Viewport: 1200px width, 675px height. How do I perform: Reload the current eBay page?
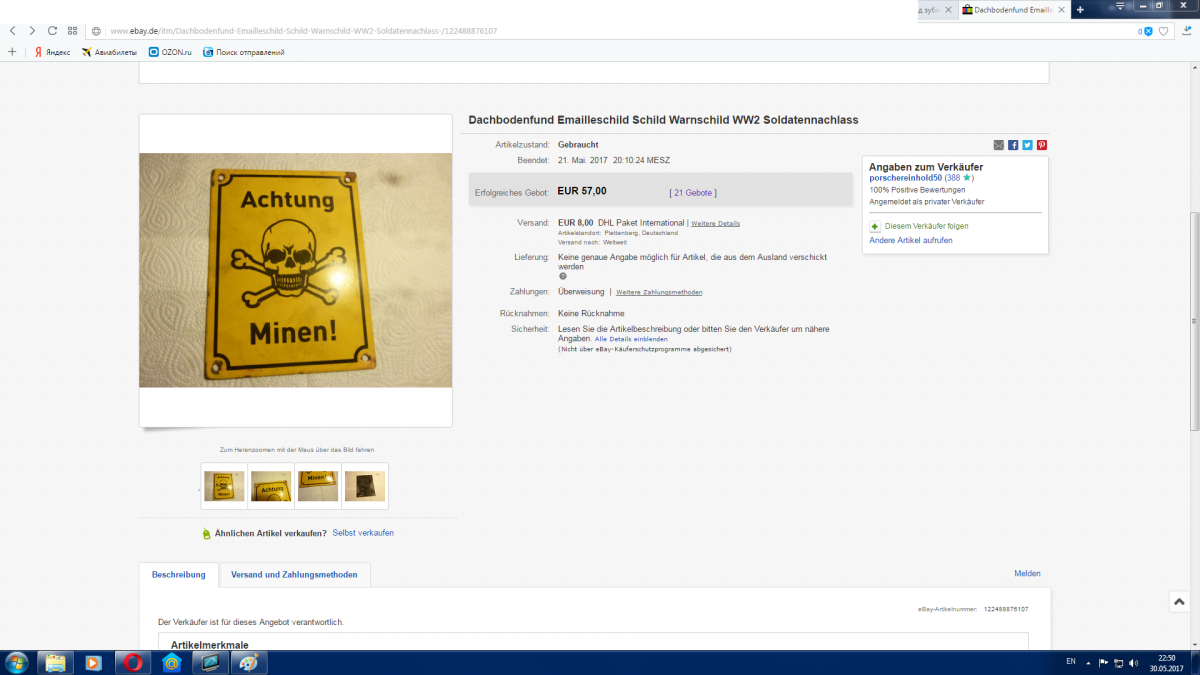click(52, 31)
